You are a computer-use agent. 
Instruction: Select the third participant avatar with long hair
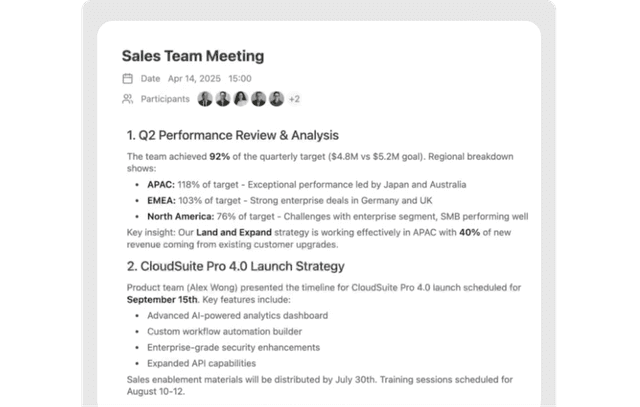tap(241, 99)
